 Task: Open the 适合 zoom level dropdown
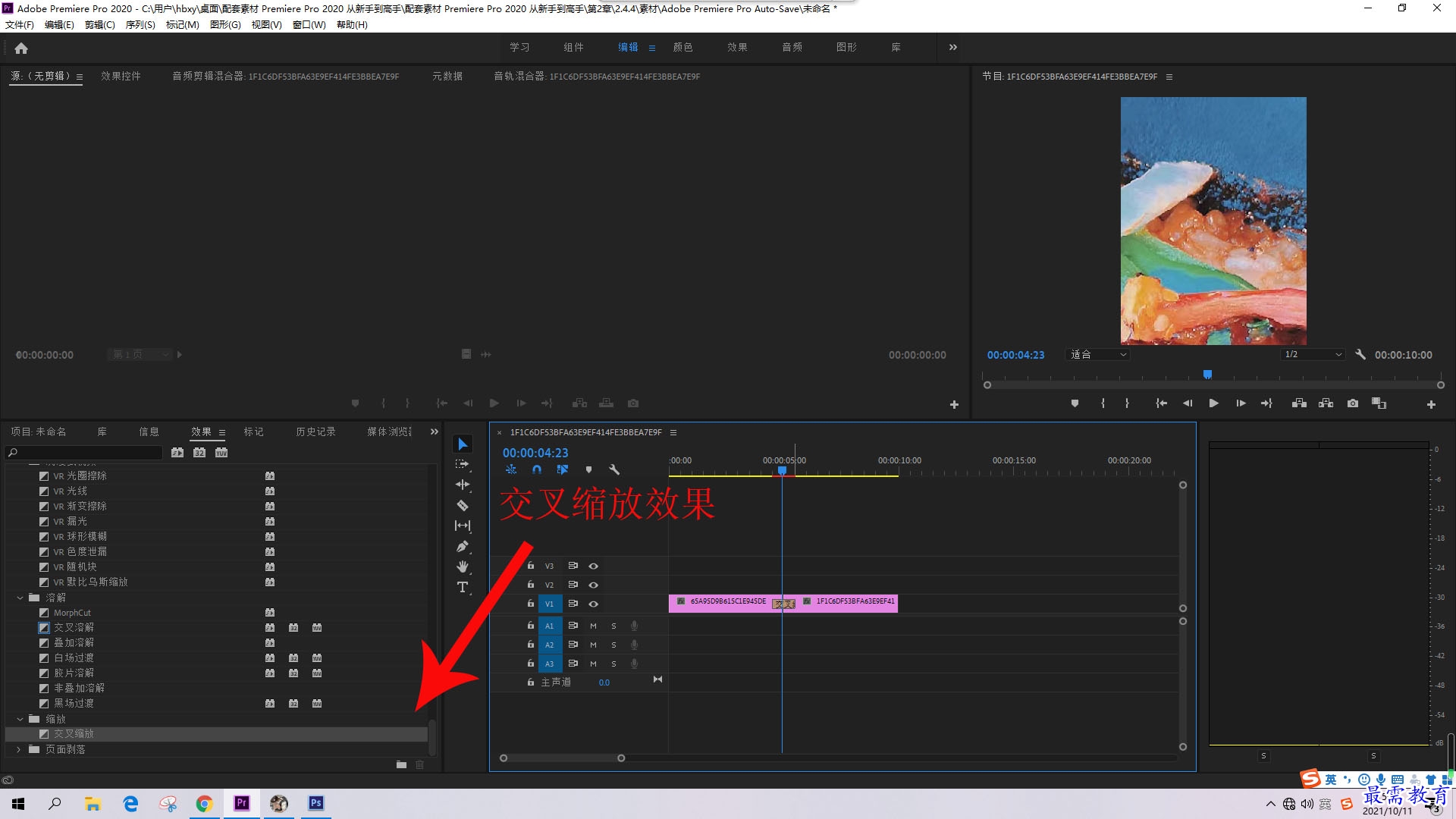pos(1098,354)
